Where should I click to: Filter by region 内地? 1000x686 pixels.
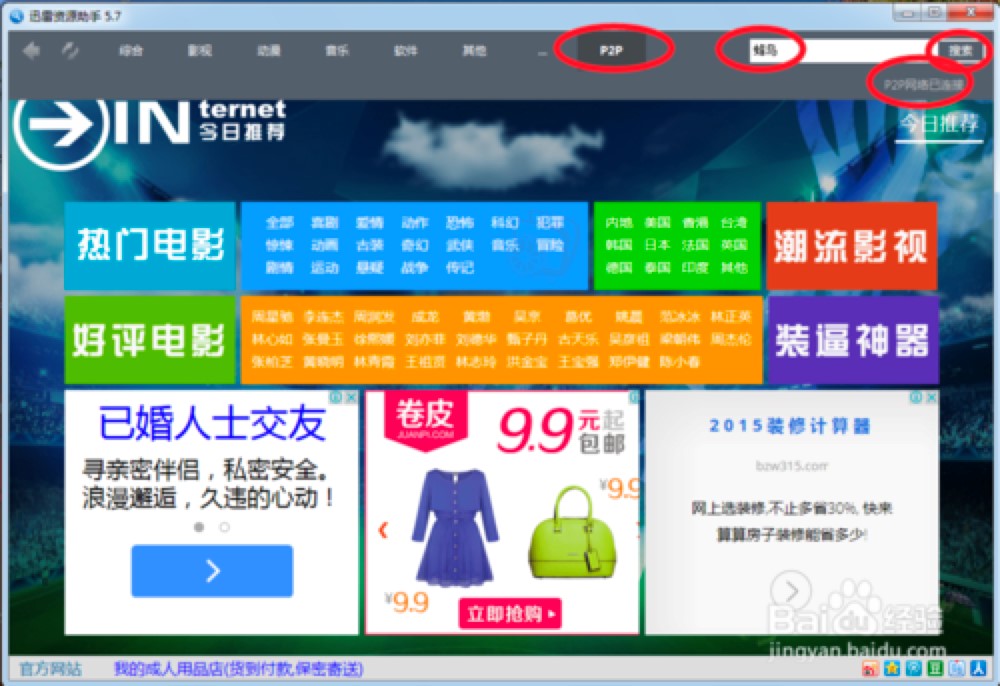[x=619, y=223]
